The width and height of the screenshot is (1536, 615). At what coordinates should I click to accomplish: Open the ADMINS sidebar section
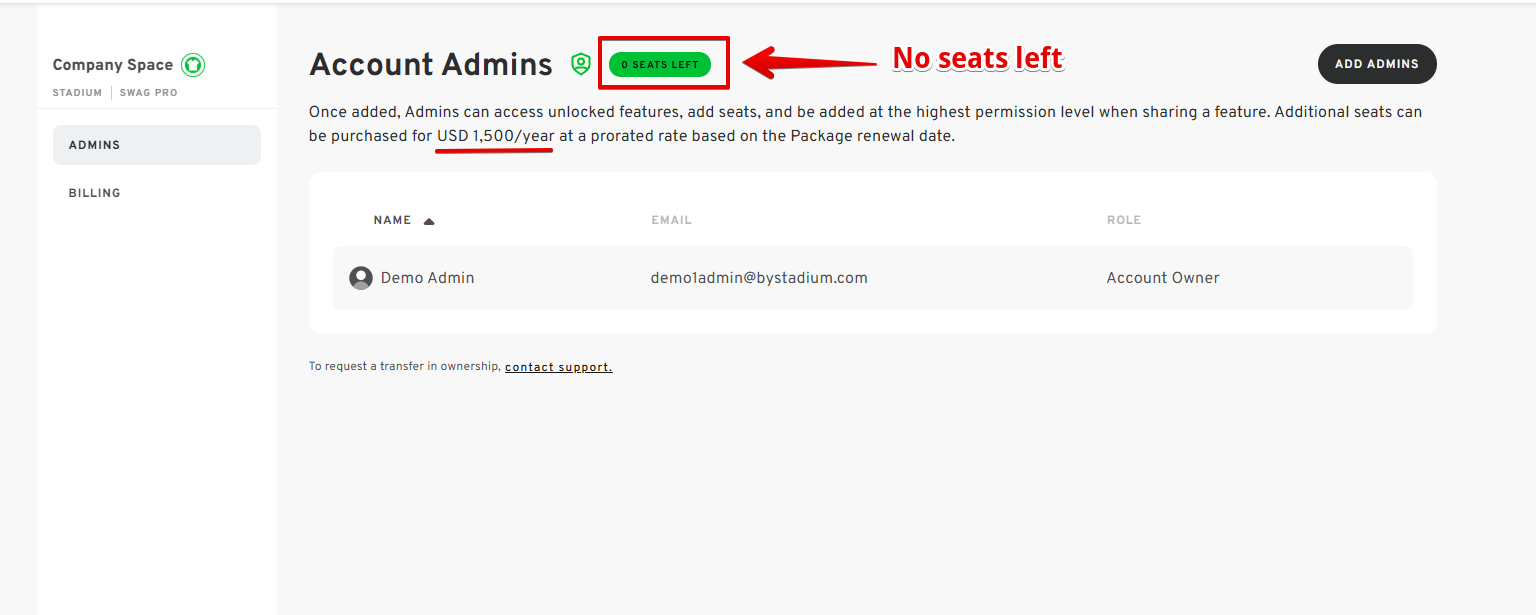pos(157,145)
